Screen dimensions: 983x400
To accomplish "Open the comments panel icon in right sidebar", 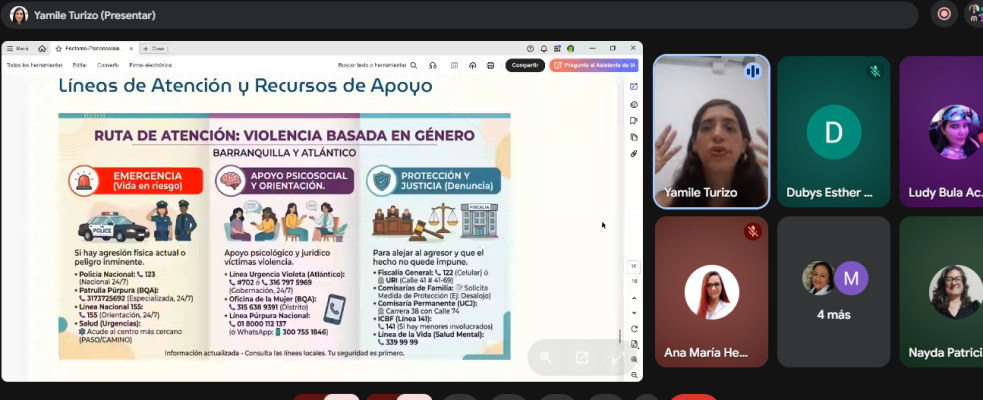I will [634, 105].
